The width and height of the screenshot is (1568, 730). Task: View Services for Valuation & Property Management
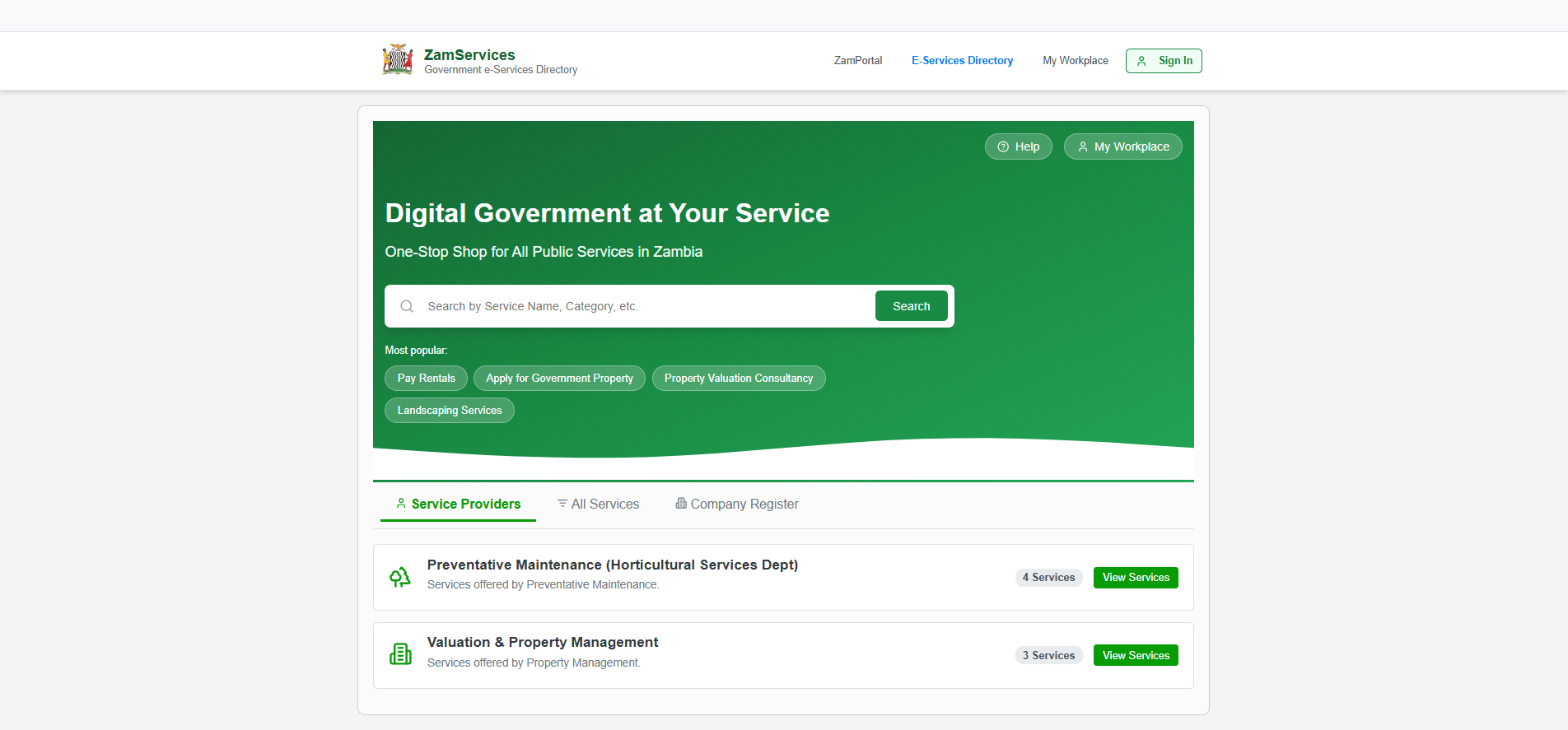tap(1136, 655)
